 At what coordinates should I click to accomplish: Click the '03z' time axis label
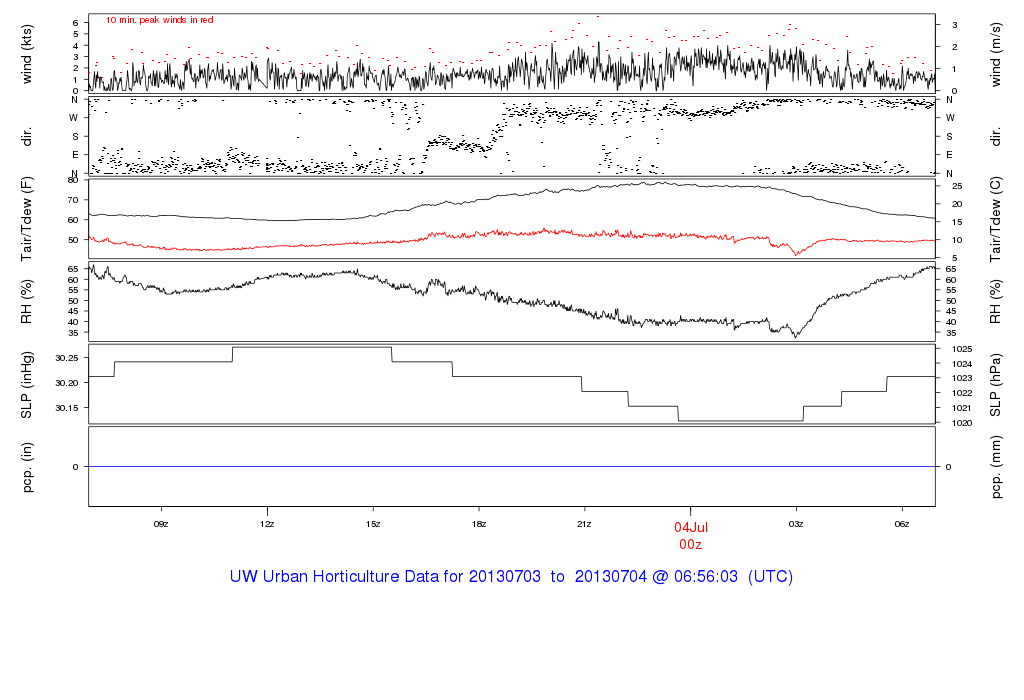pos(796,524)
